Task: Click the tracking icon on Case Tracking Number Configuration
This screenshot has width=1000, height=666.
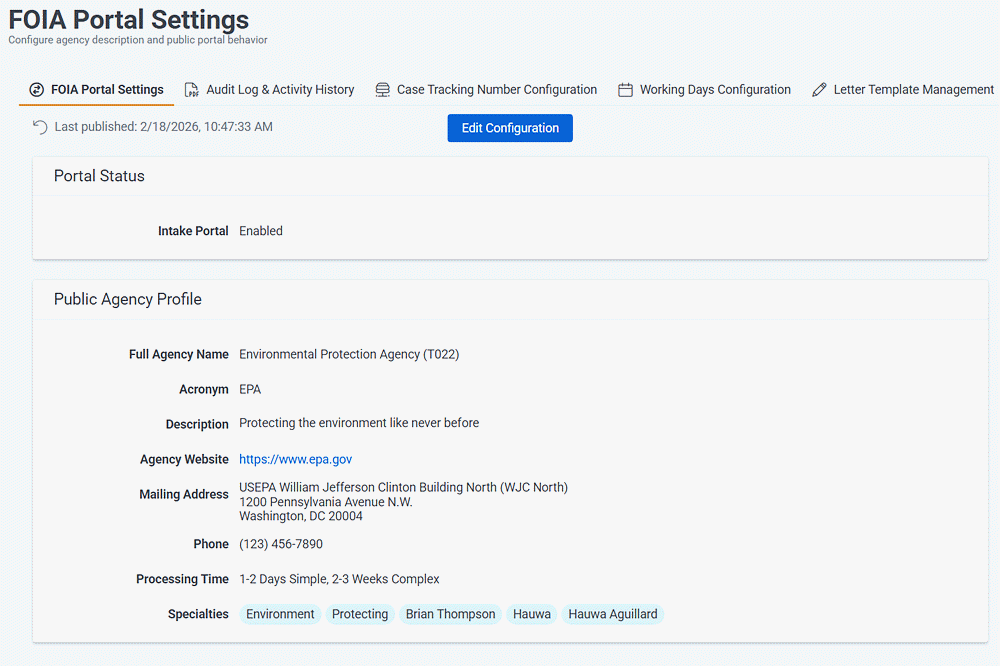Action: tap(382, 89)
